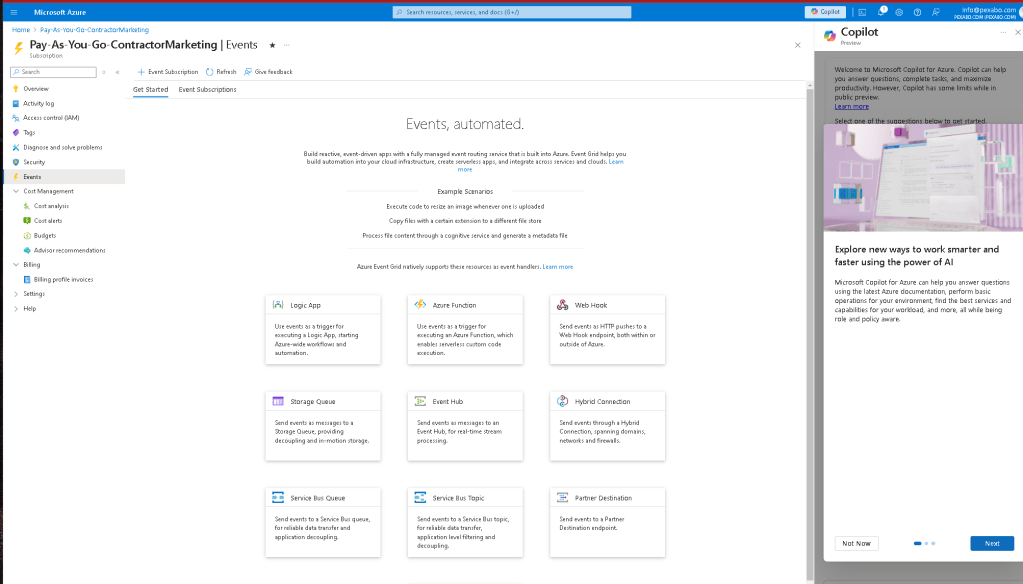Expand the Help section
Image resolution: width=1023 pixels, height=584 pixels.
[16, 309]
